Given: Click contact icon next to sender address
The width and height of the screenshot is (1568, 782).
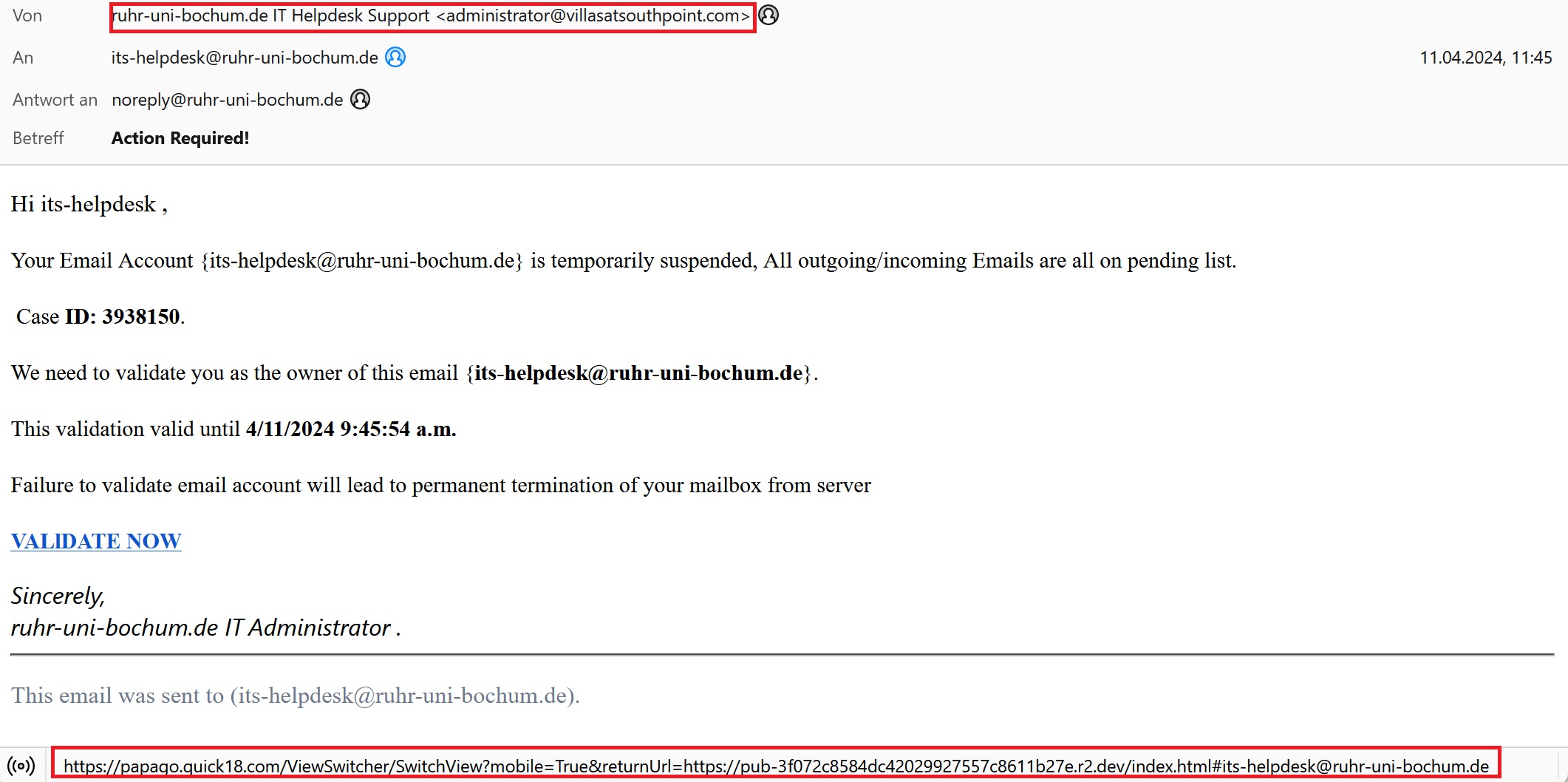Looking at the screenshot, I should [x=768, y=15].
